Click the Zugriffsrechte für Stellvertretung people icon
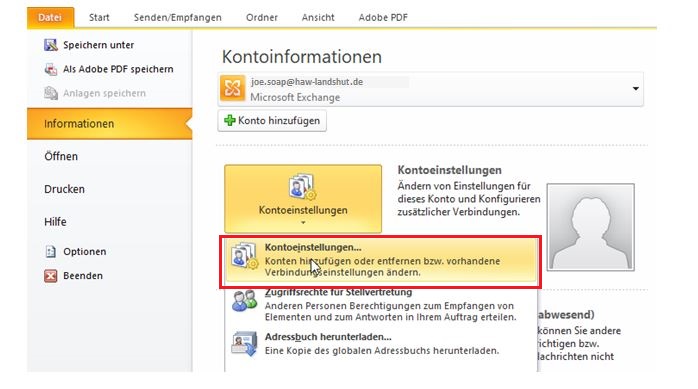This screenshot has width=698, height=389. click(x=244, y=301)
